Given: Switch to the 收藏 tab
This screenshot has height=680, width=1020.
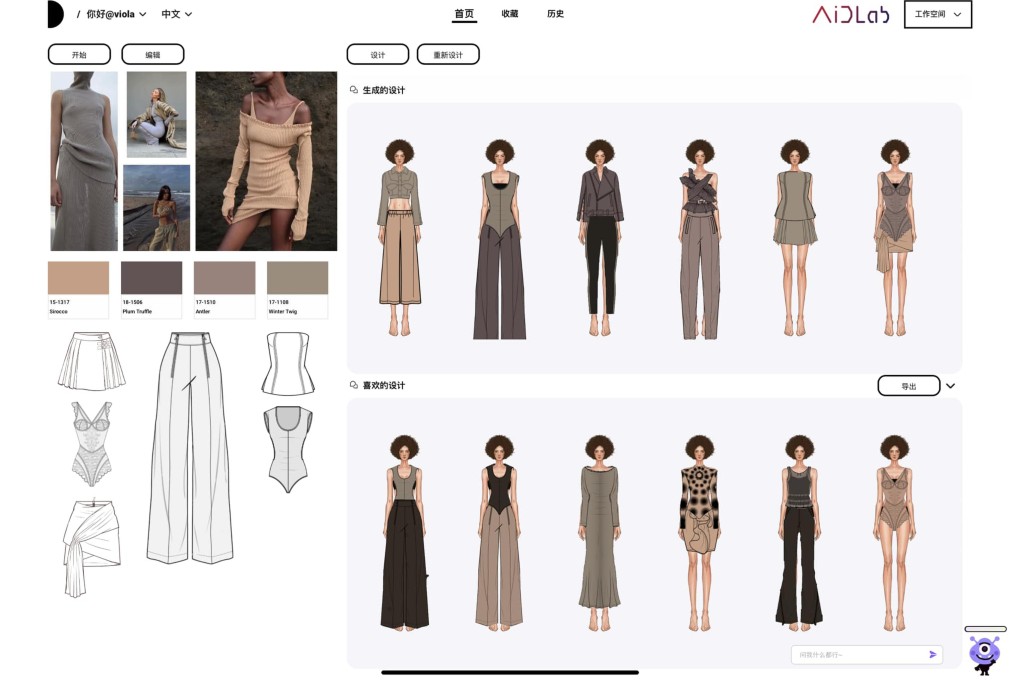Looking at the screenshot, I should pos(509,14).
